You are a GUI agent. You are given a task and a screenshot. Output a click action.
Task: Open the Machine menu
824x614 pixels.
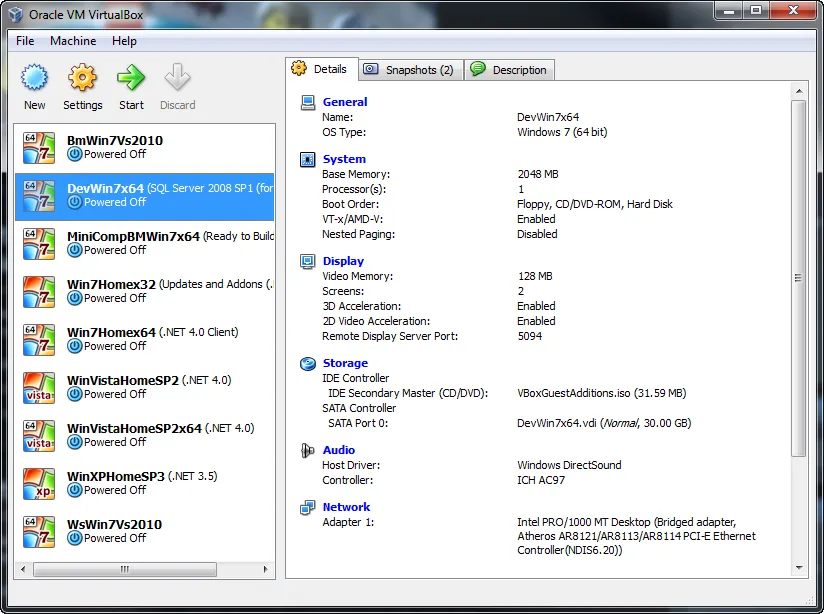[73, 41]
